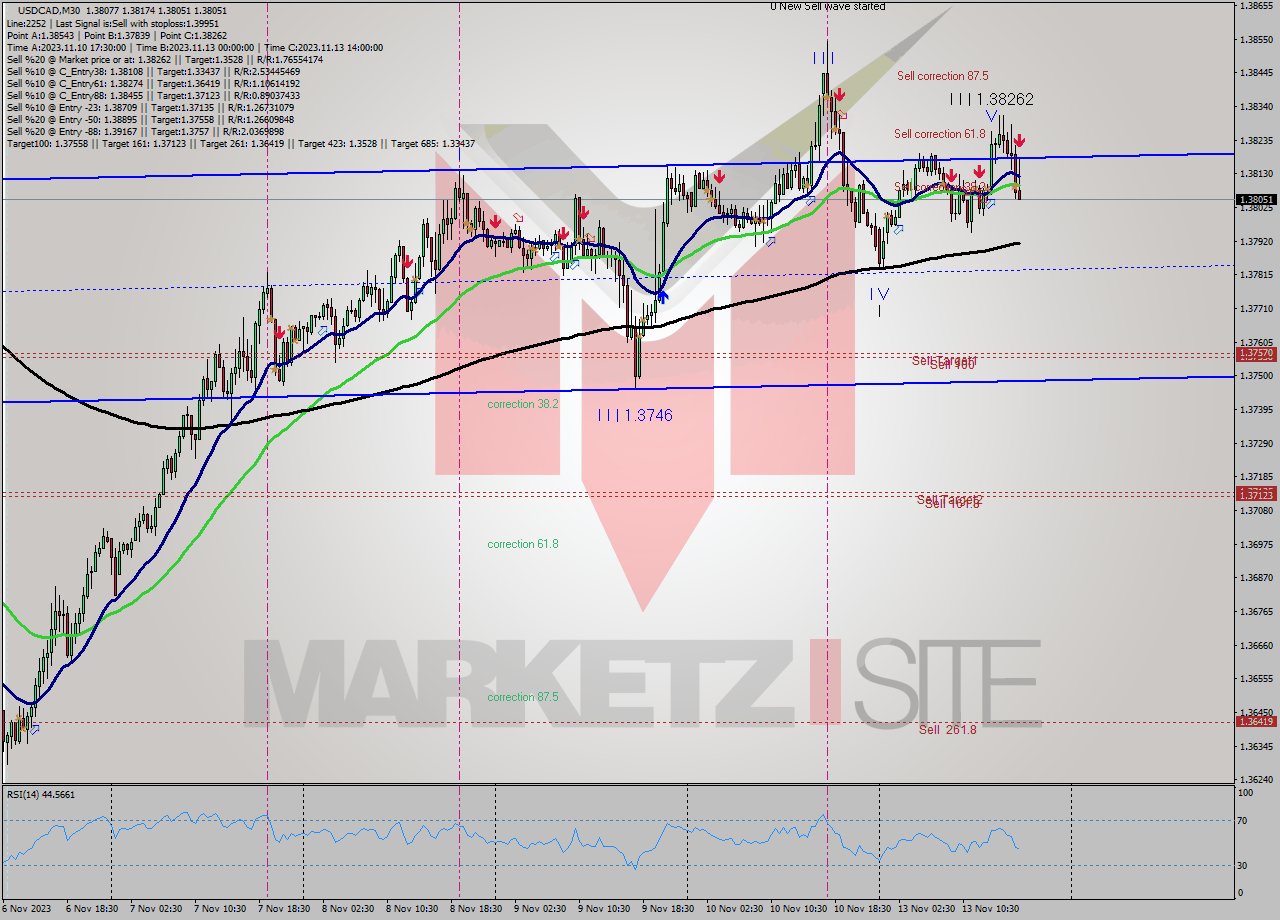Click the '8 Nov 18:30' time label
Screen dimensions: 1280x920
(474, 909)
